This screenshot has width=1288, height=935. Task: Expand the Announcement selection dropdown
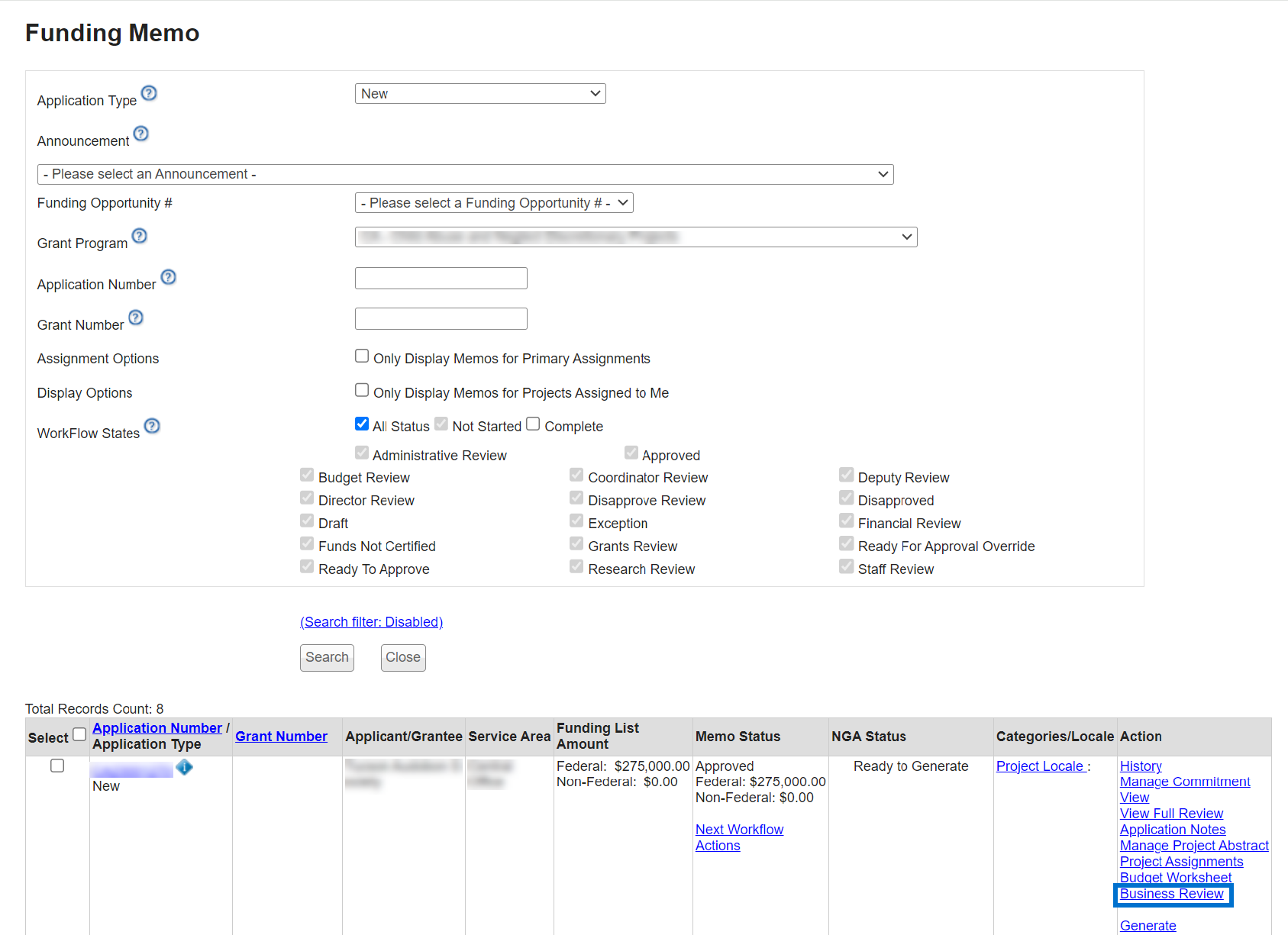[465, 175]
